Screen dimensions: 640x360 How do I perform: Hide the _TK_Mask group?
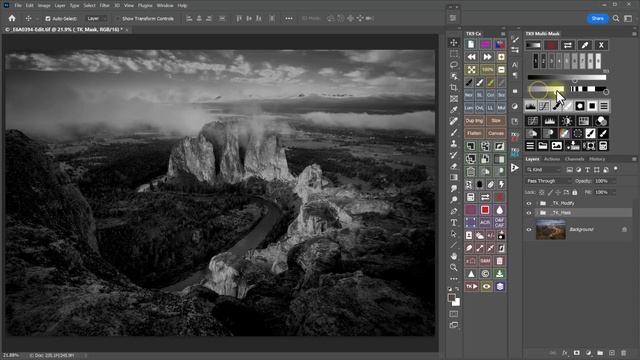tap(529, 213)
